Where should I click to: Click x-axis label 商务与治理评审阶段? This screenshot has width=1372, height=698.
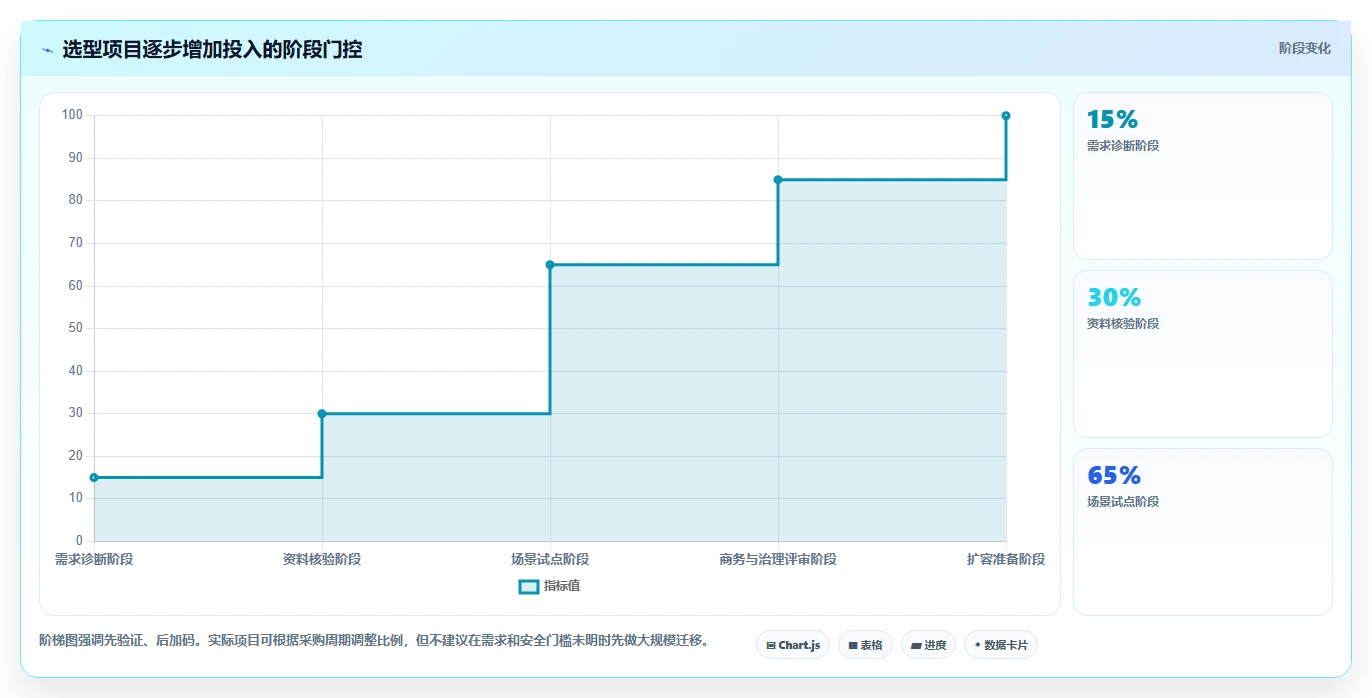tap(778, 559)
